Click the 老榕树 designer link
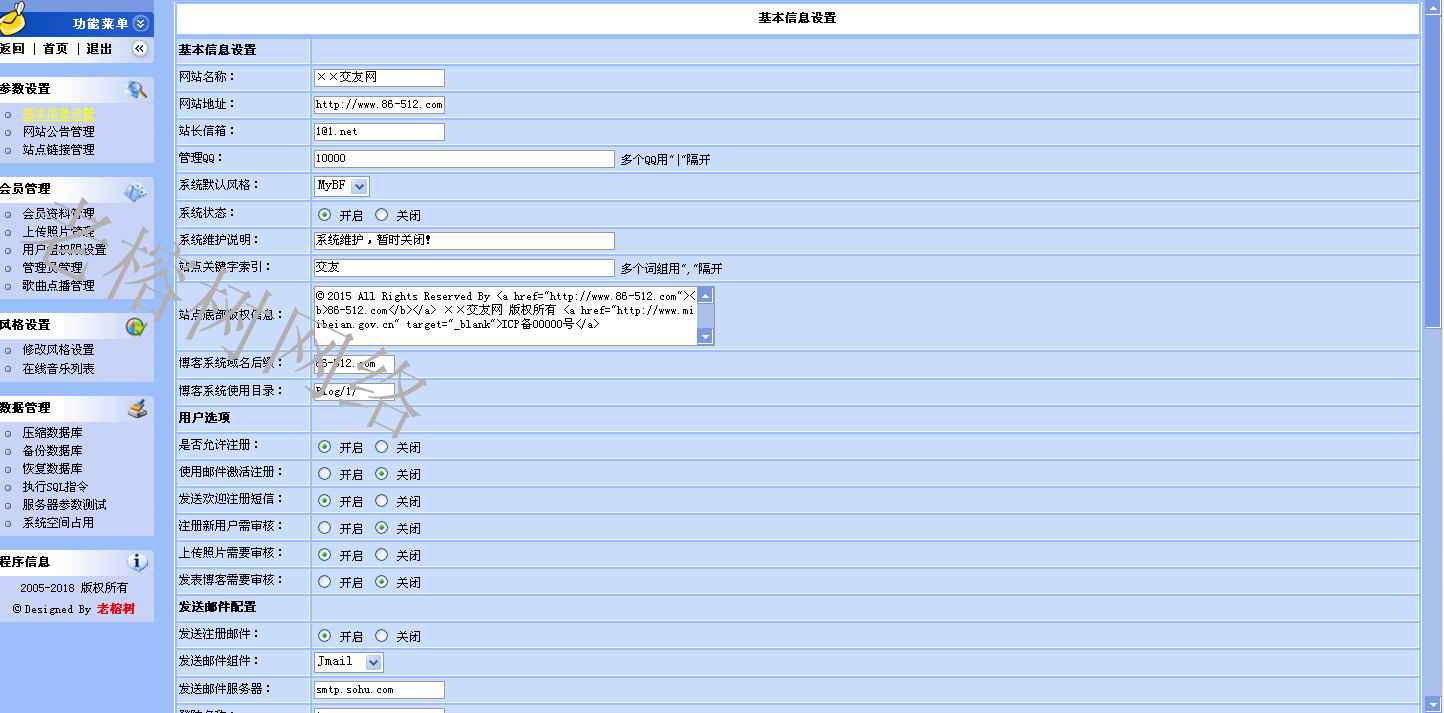 pos(115,609)
